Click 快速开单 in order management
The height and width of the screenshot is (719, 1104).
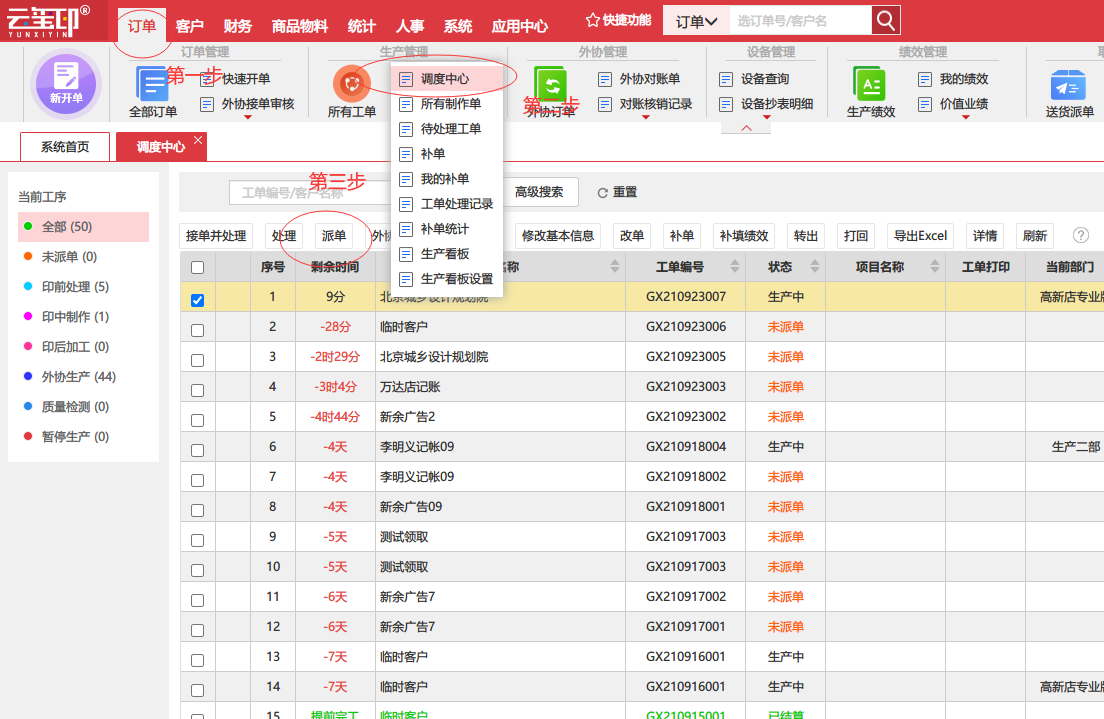236,79
